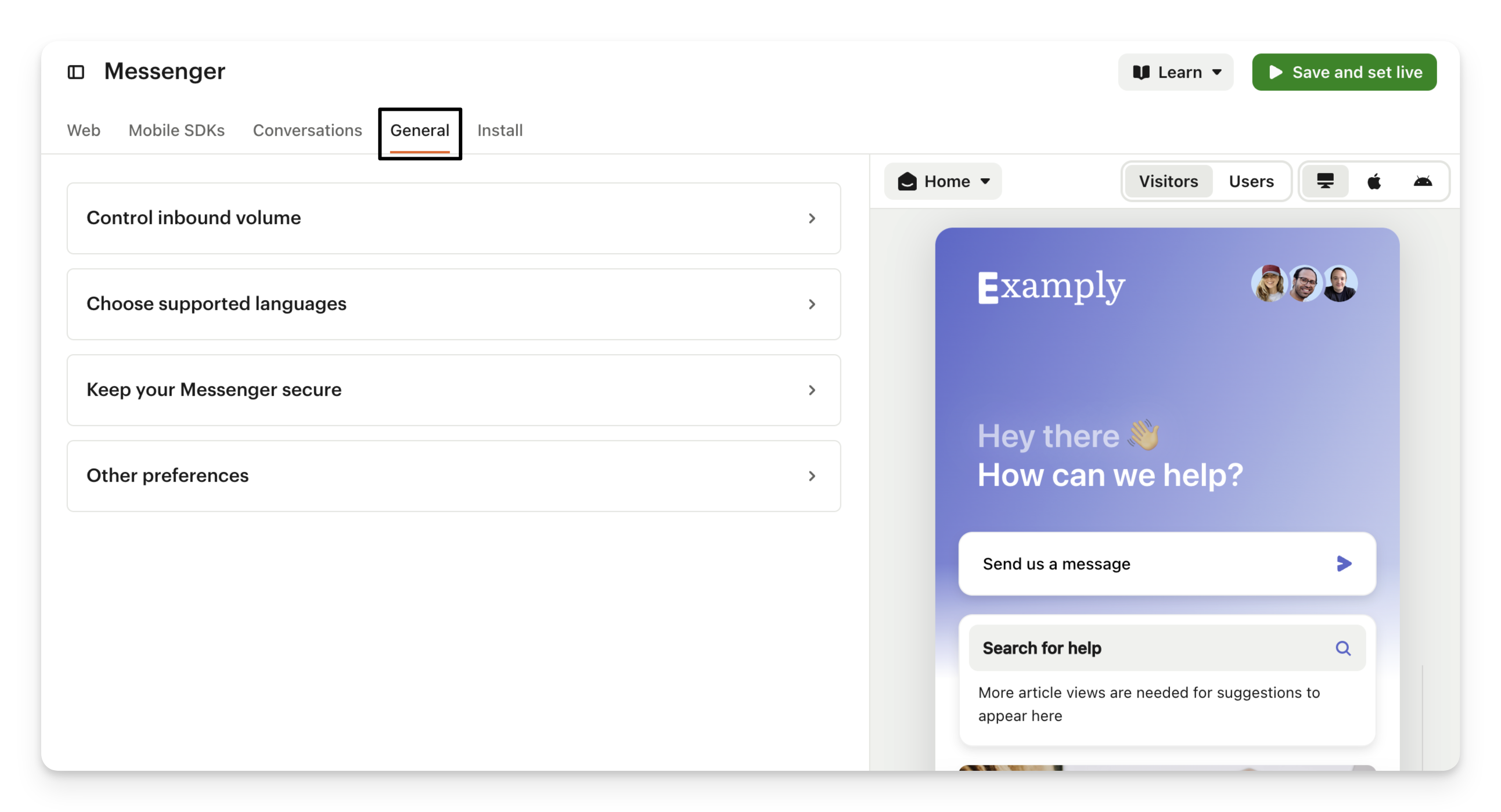Expand Keep your Messenger secure section
The height and width of the screenshot is (812, 1501).
453,389
